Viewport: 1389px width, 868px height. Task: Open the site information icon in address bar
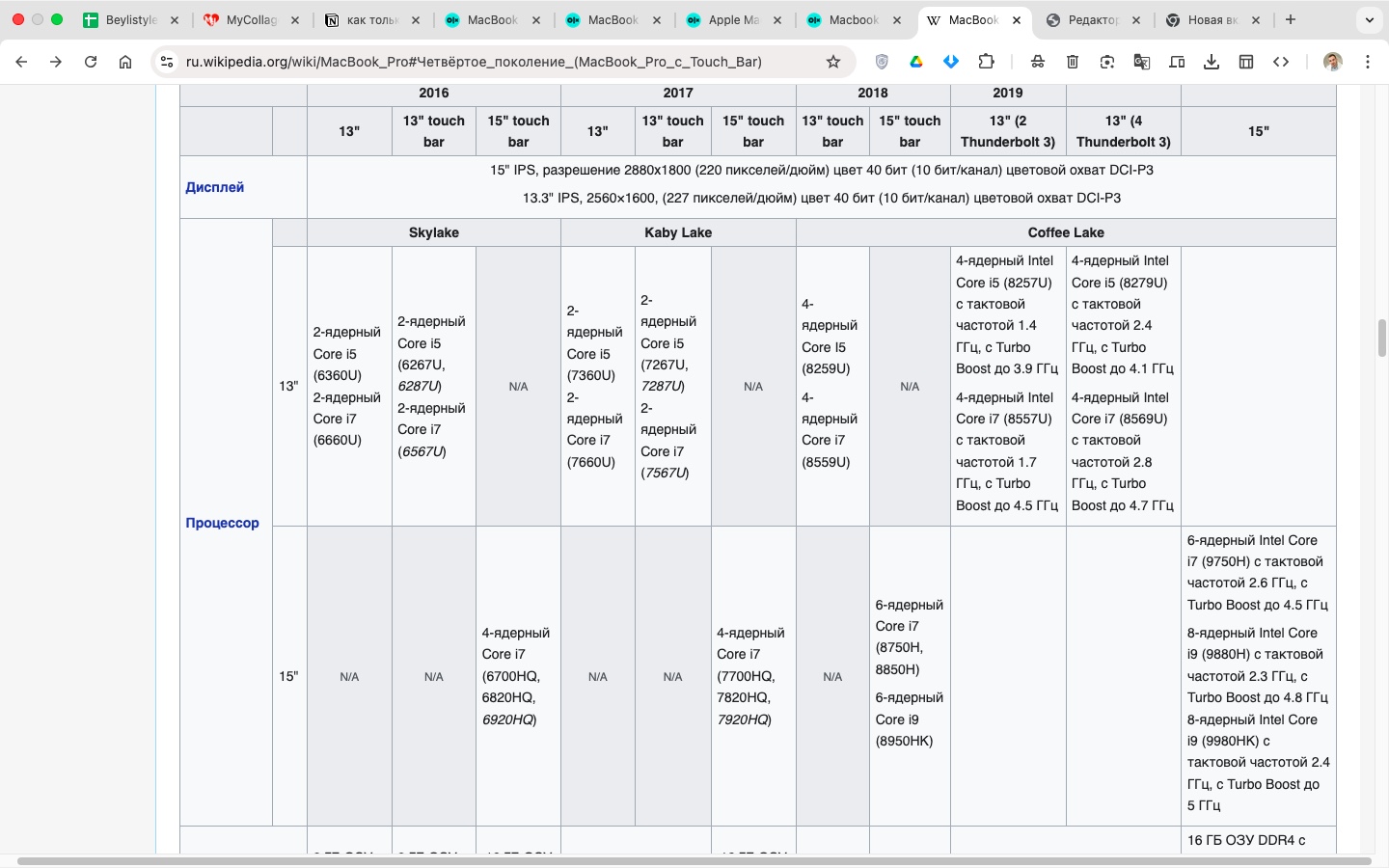tap(167, 62)
